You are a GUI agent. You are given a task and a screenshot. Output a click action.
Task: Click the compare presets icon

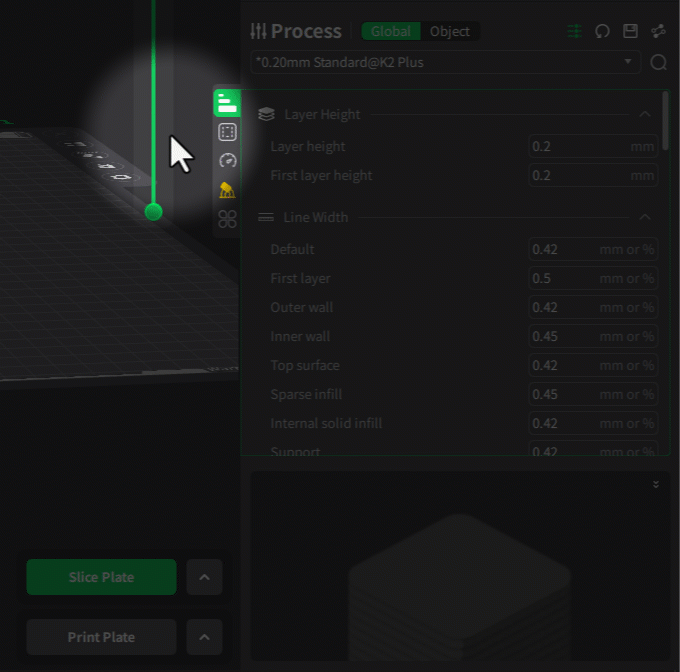click(x=658, y=31)
